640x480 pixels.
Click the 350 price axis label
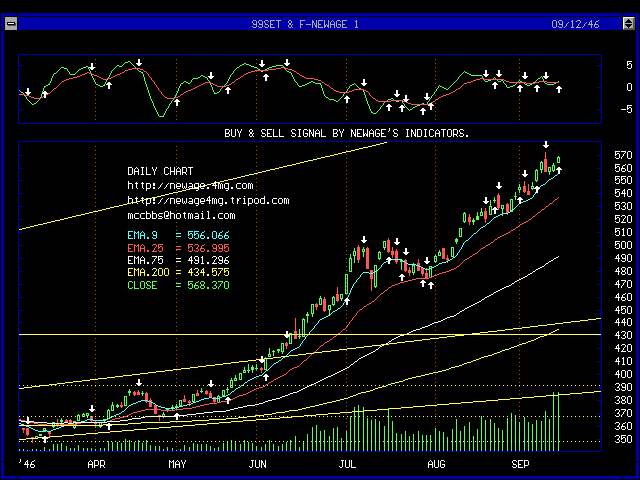coord(623,440)
